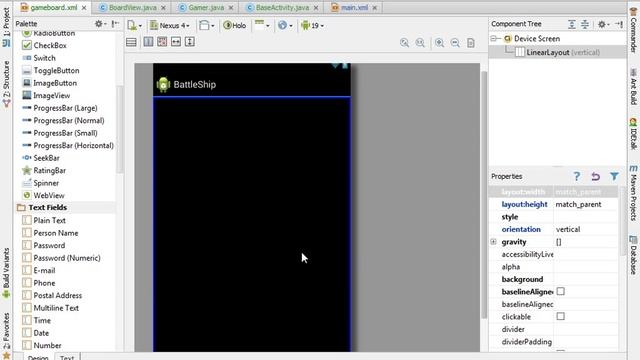The image size is (640, 360).
Task: Select WebView in Palette
Action: [x=43, y=196]
